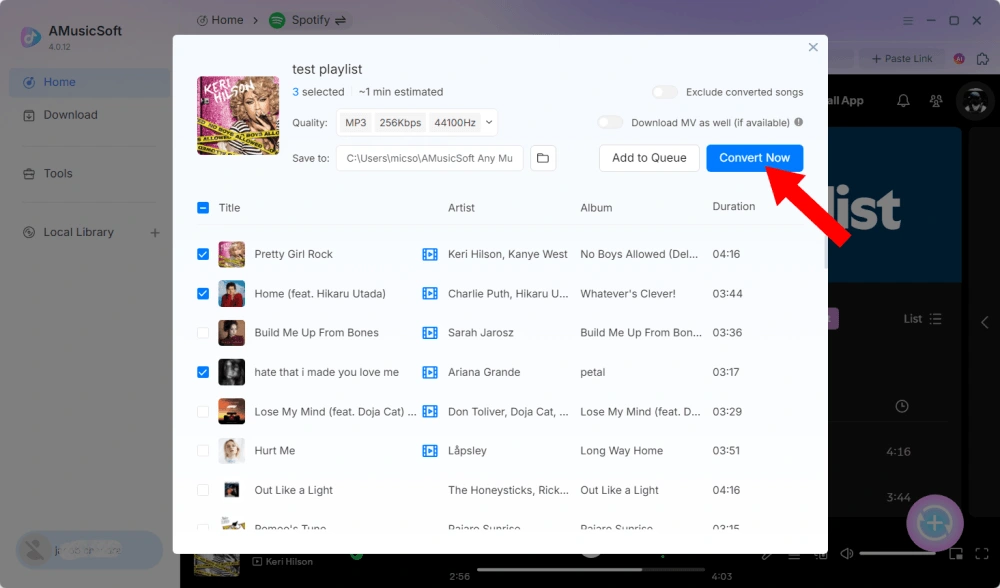
Task: Click MV video icon for hate that i made you love me
Action: 430,372
